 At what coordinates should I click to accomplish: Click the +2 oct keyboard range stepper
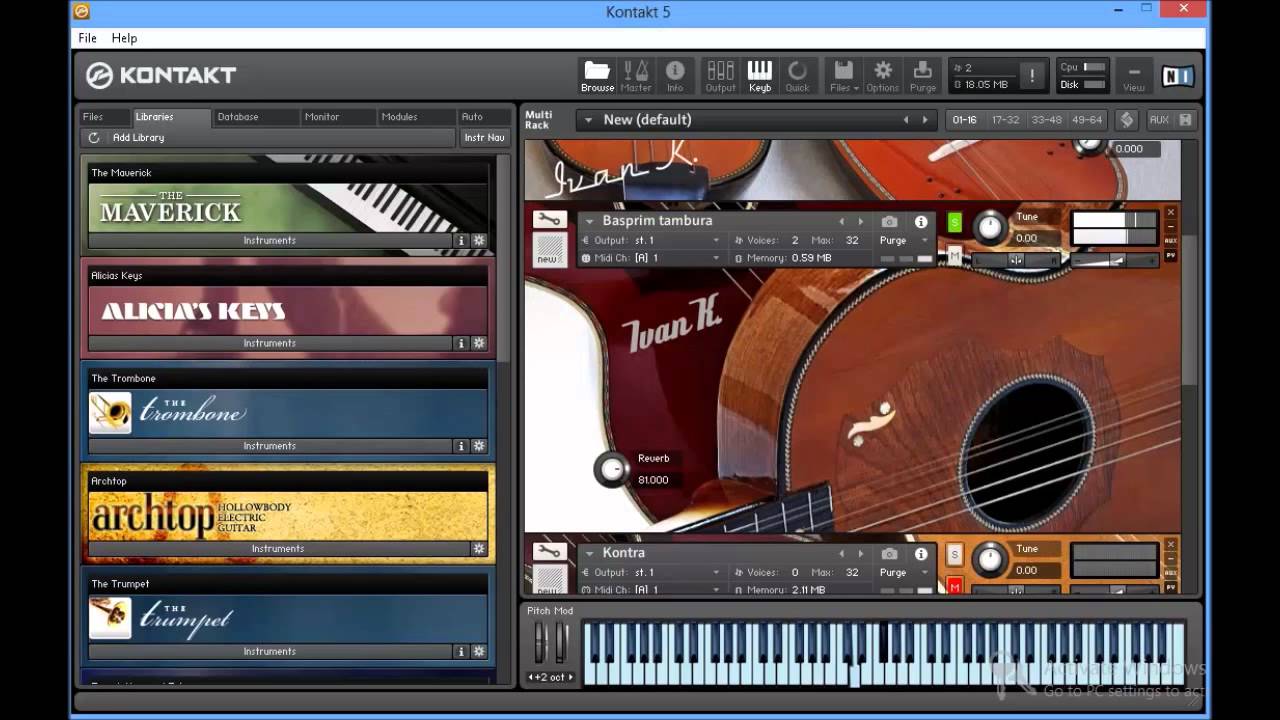coord(551,677)
